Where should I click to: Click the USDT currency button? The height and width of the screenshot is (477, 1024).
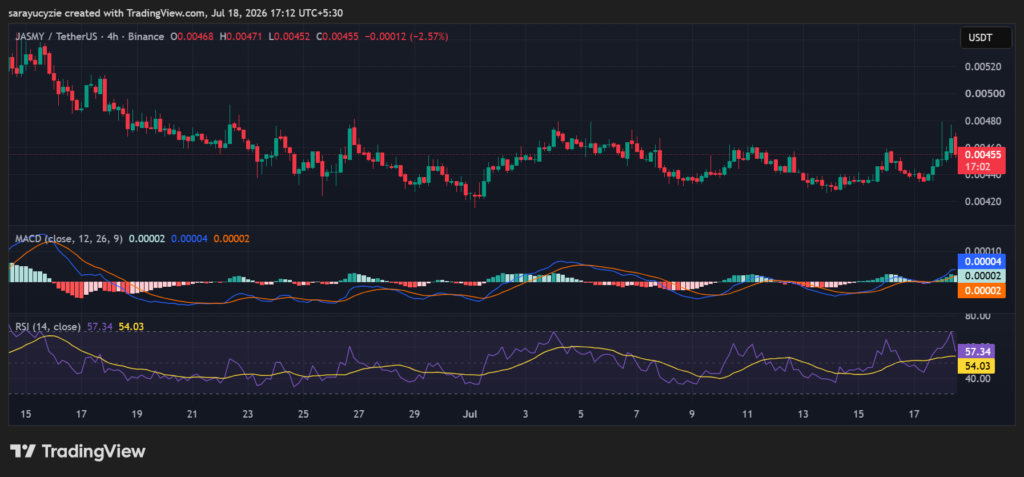[x=985, y=38]
